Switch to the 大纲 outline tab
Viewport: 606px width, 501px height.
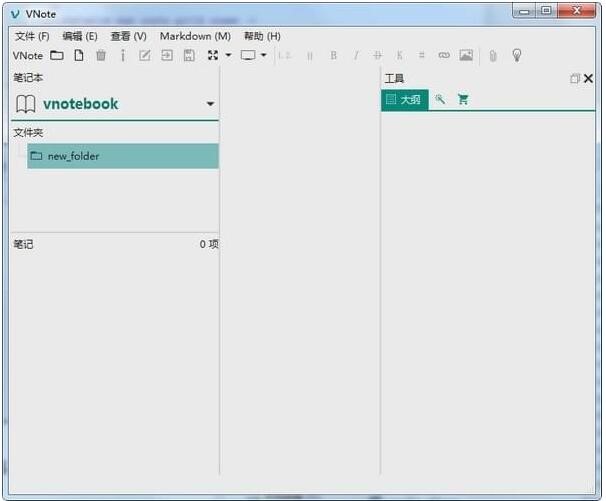(404, 100)
